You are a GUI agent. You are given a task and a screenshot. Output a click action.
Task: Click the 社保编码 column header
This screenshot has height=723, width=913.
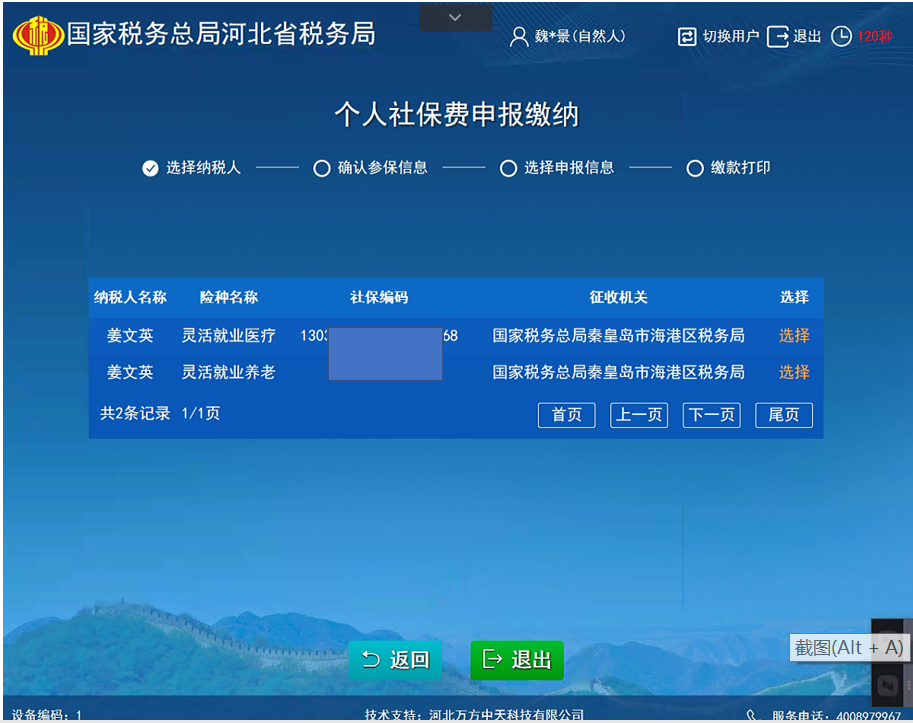[x=379, y=297]
